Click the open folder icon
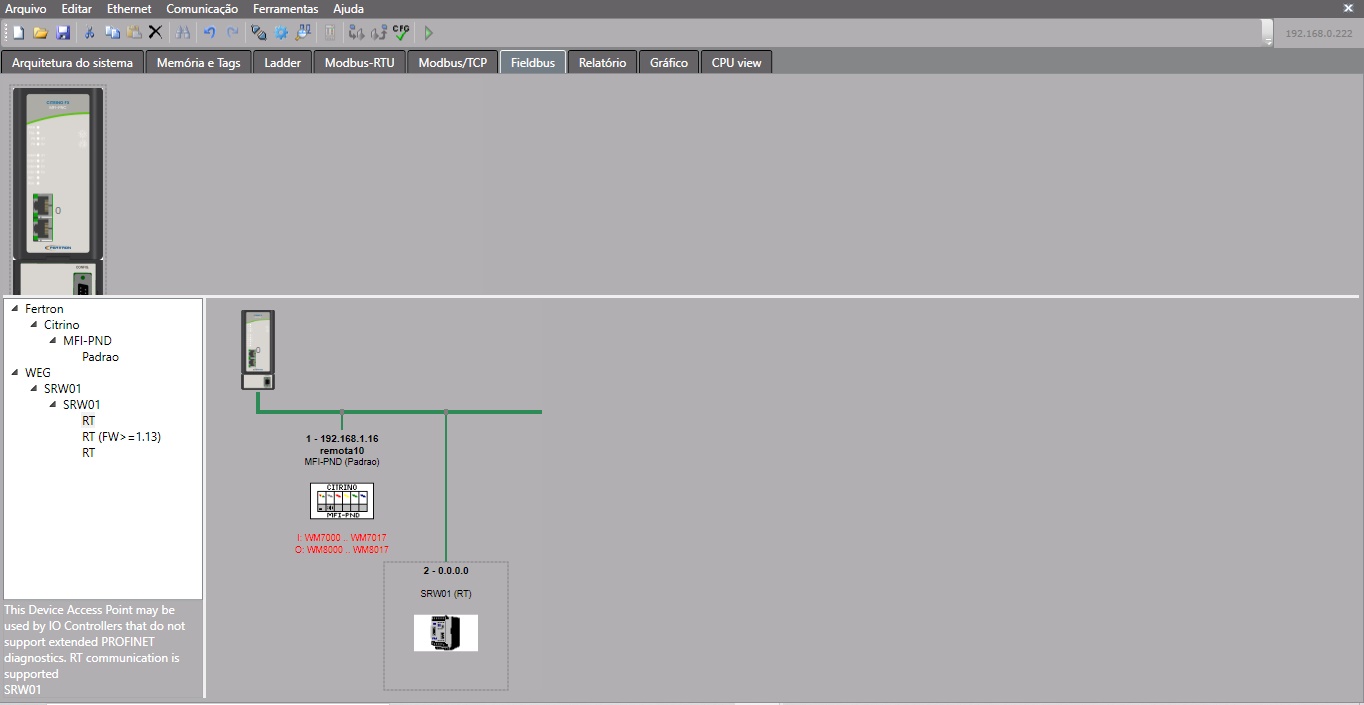The image size is (1364, 705). [41, 33]
